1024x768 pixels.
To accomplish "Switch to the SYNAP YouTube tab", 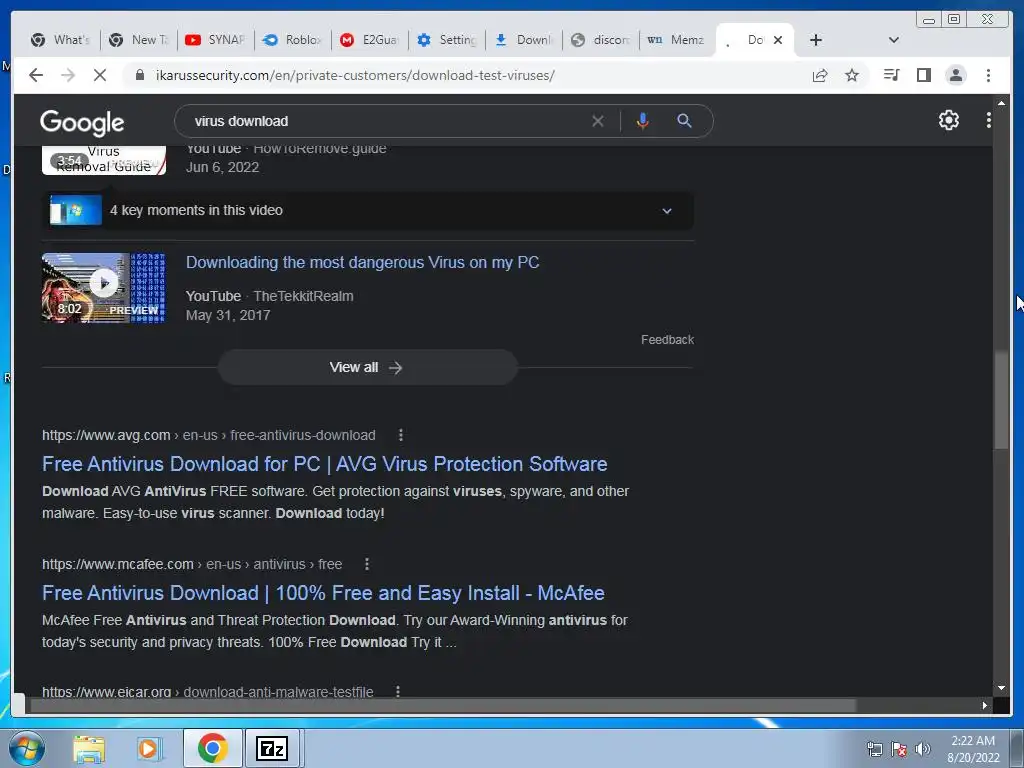I will pyautogui.click(x=216, y=40).
